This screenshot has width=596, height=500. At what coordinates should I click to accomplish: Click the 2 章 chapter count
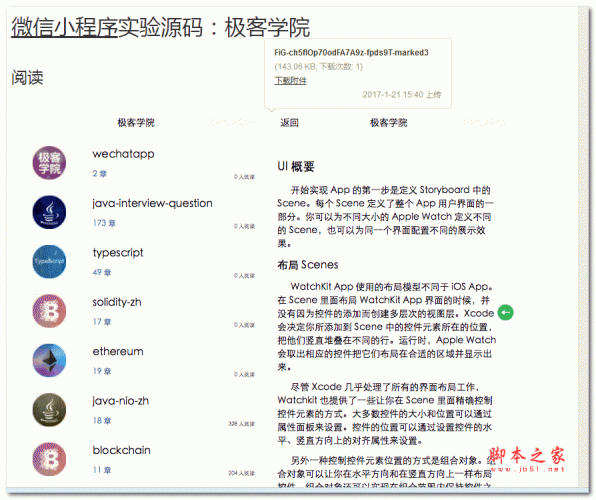click(x=100, y=174)
